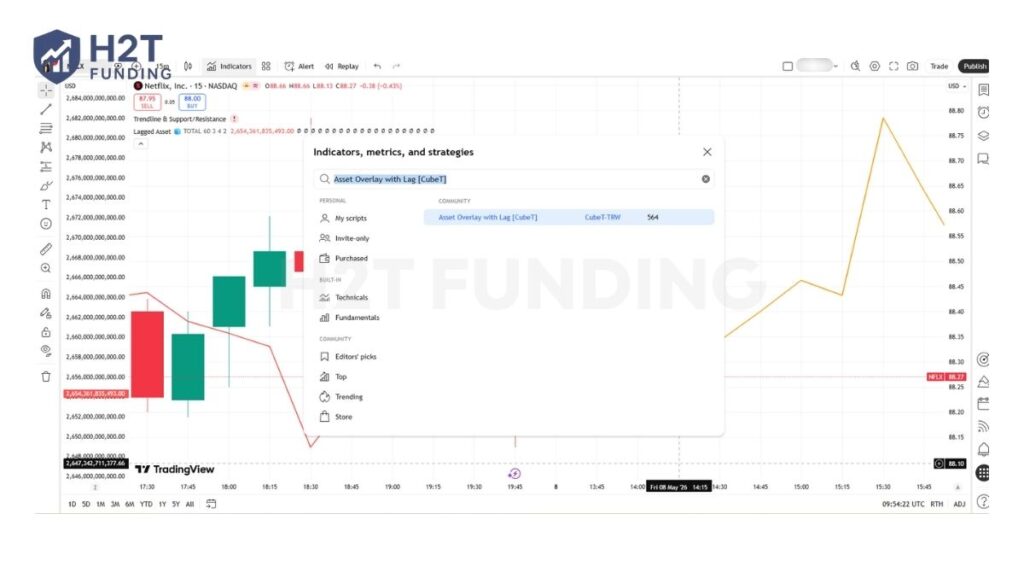Open the chats panel icon
The image size is (1024, 572).
pyautogui.click(x=983, y=159)
